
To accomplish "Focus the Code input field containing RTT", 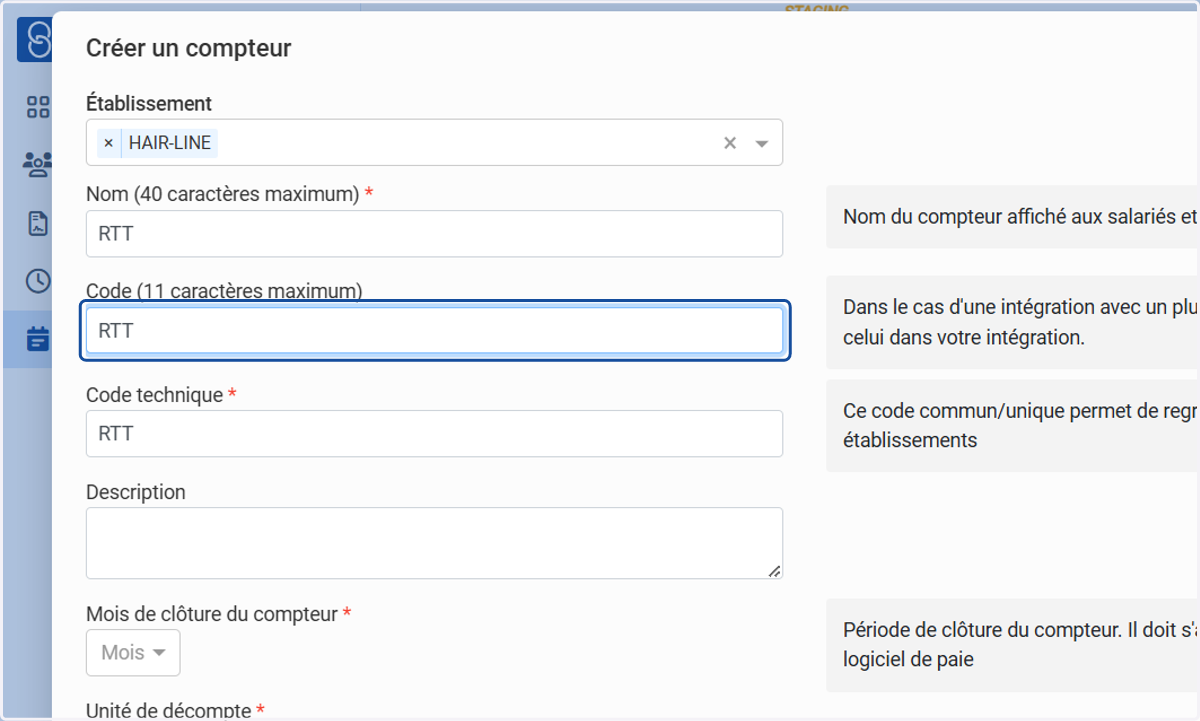I will 434,331.
